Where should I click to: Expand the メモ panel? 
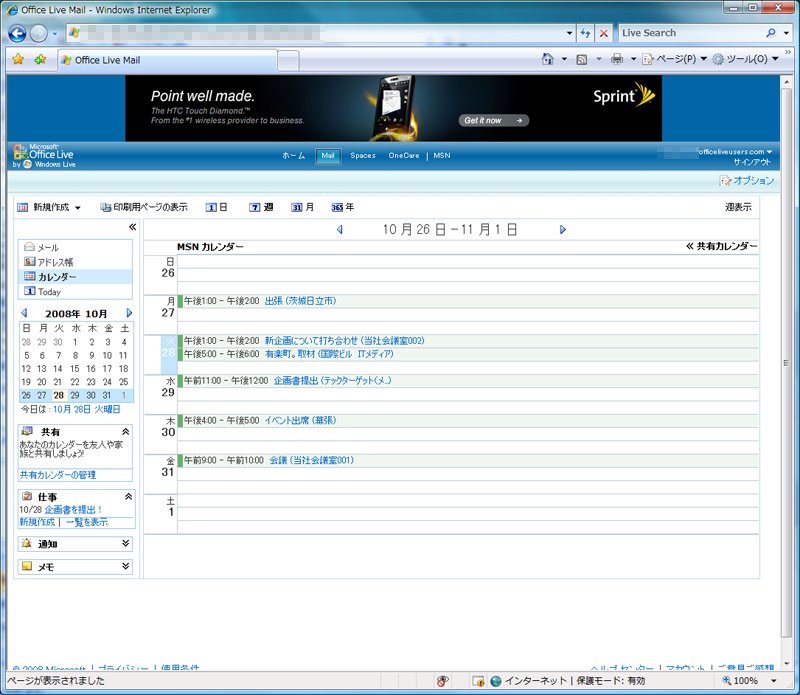pyautogui.click(x=126, y=566)
